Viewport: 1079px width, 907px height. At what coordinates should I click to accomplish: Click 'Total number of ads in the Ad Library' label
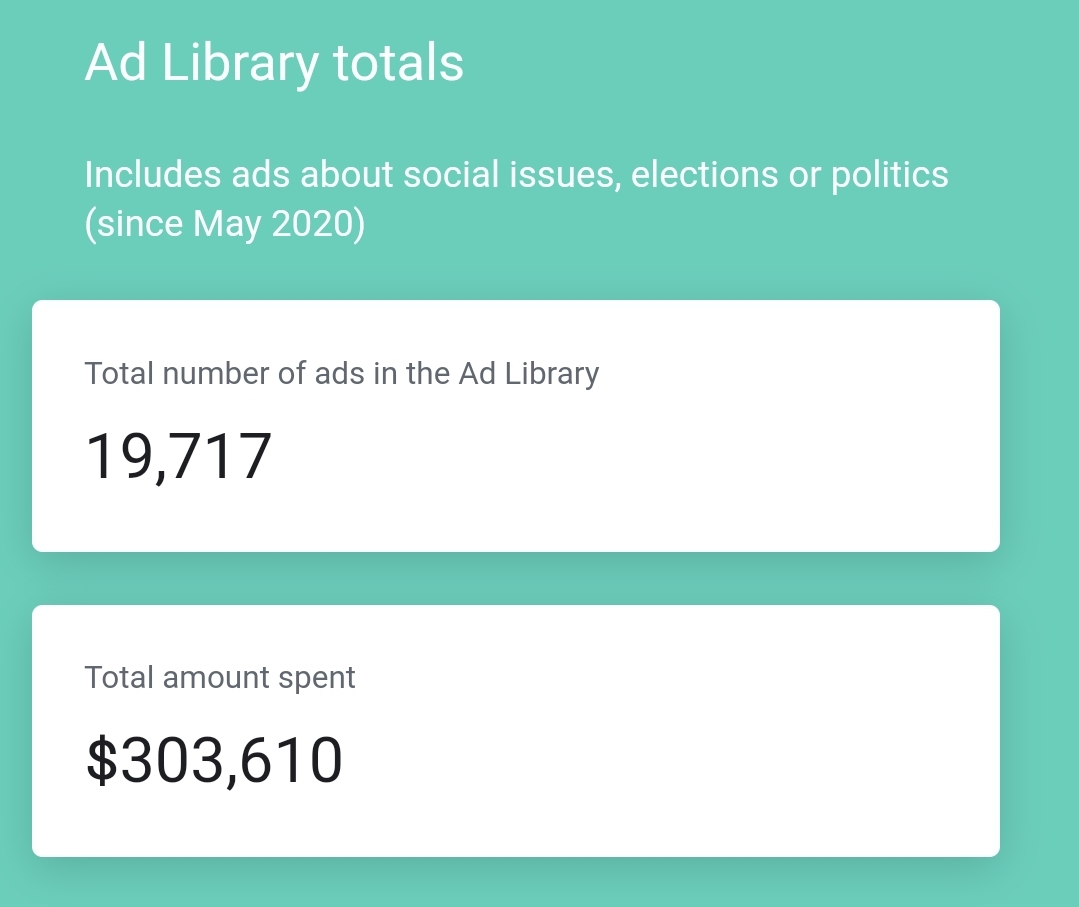pyautogui.click(x=342, y=374)
